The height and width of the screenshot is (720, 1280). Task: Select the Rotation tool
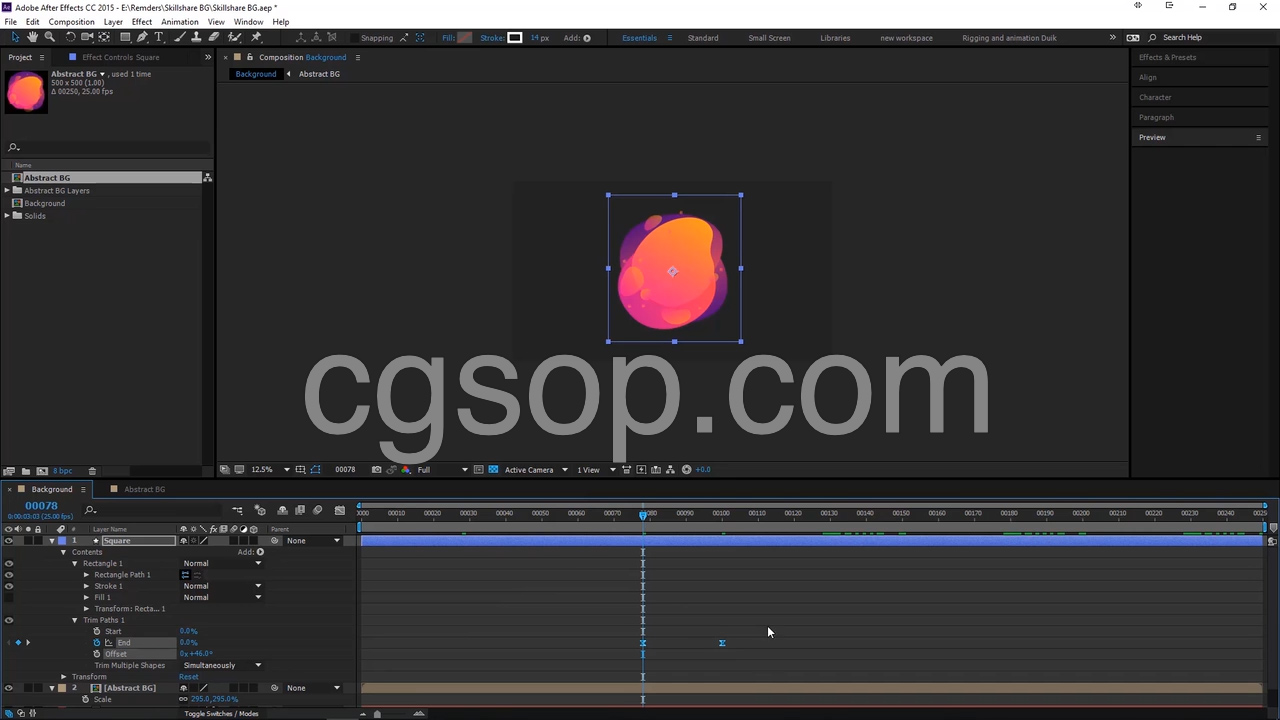[x=70, y=37]
